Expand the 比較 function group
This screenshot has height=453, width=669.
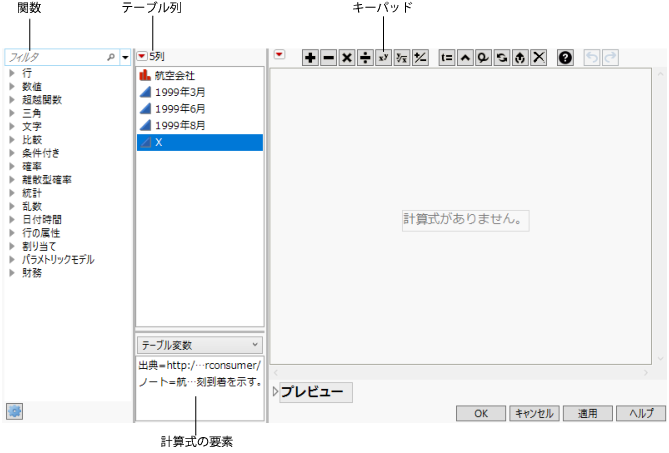(x=12, y=139)
